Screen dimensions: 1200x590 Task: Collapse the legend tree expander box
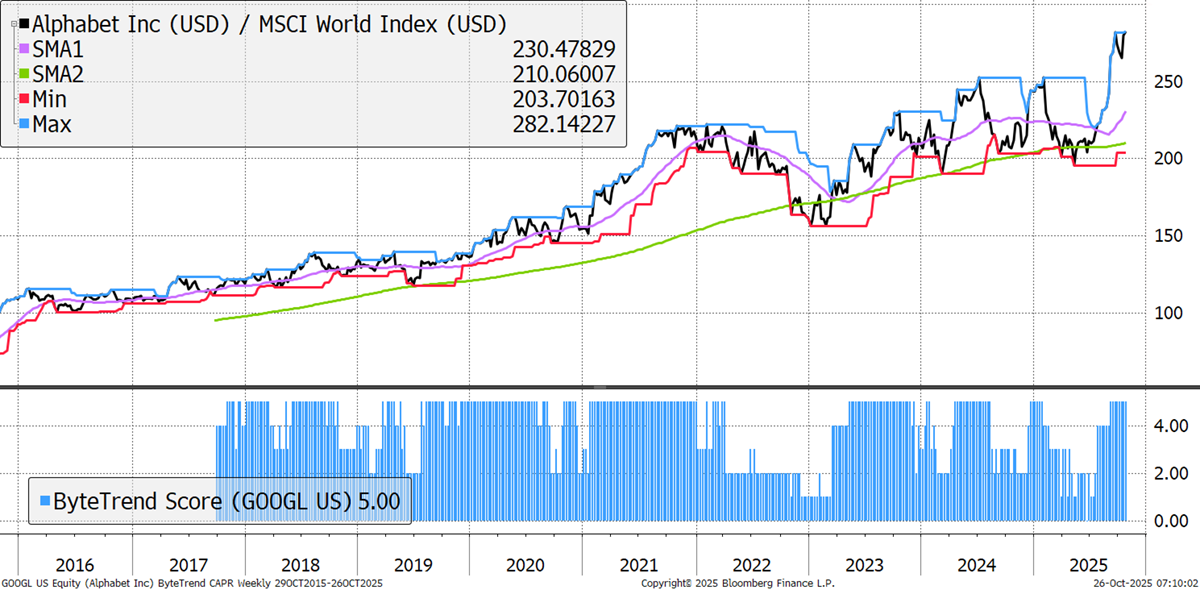pyautogui.click(x=13, y=23)
